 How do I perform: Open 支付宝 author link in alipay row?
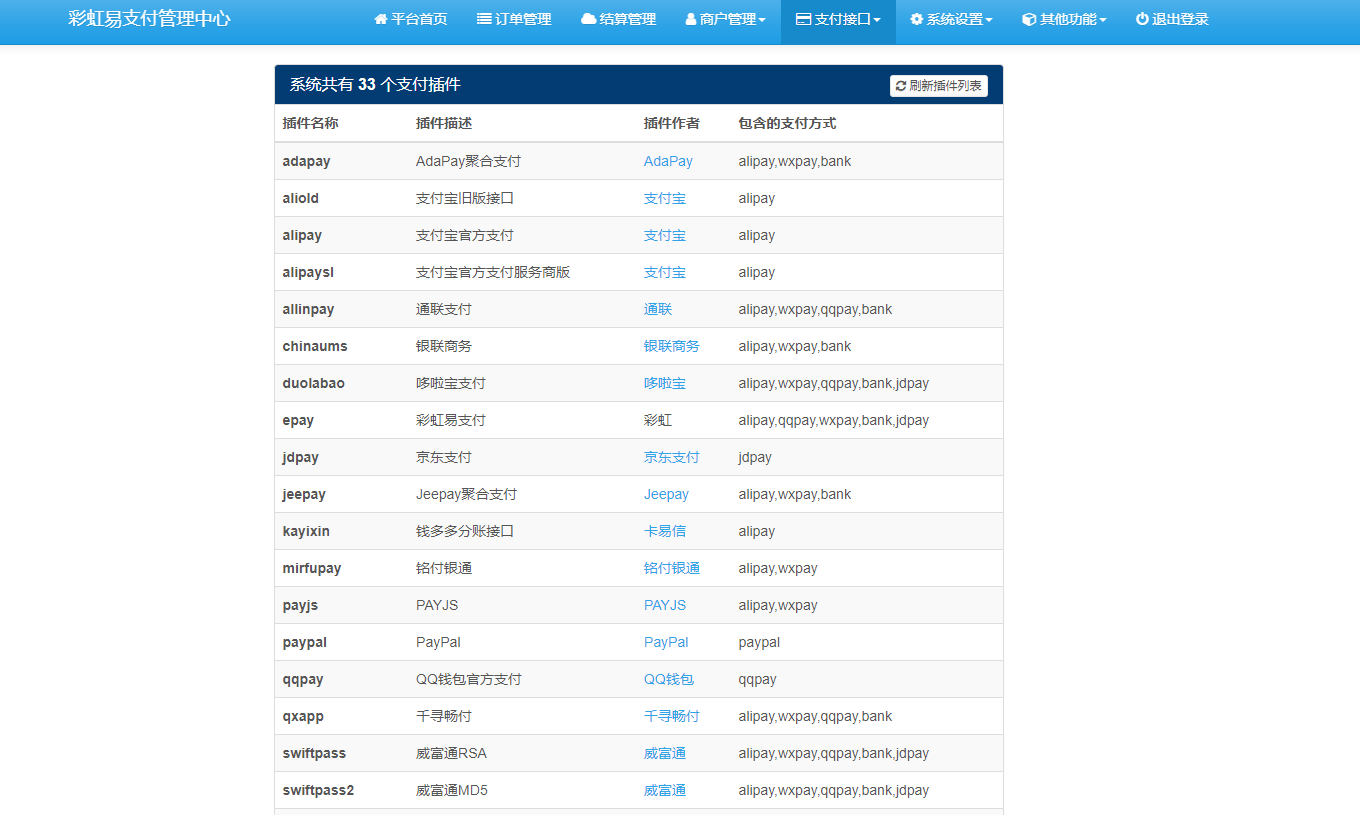(665, 235)
